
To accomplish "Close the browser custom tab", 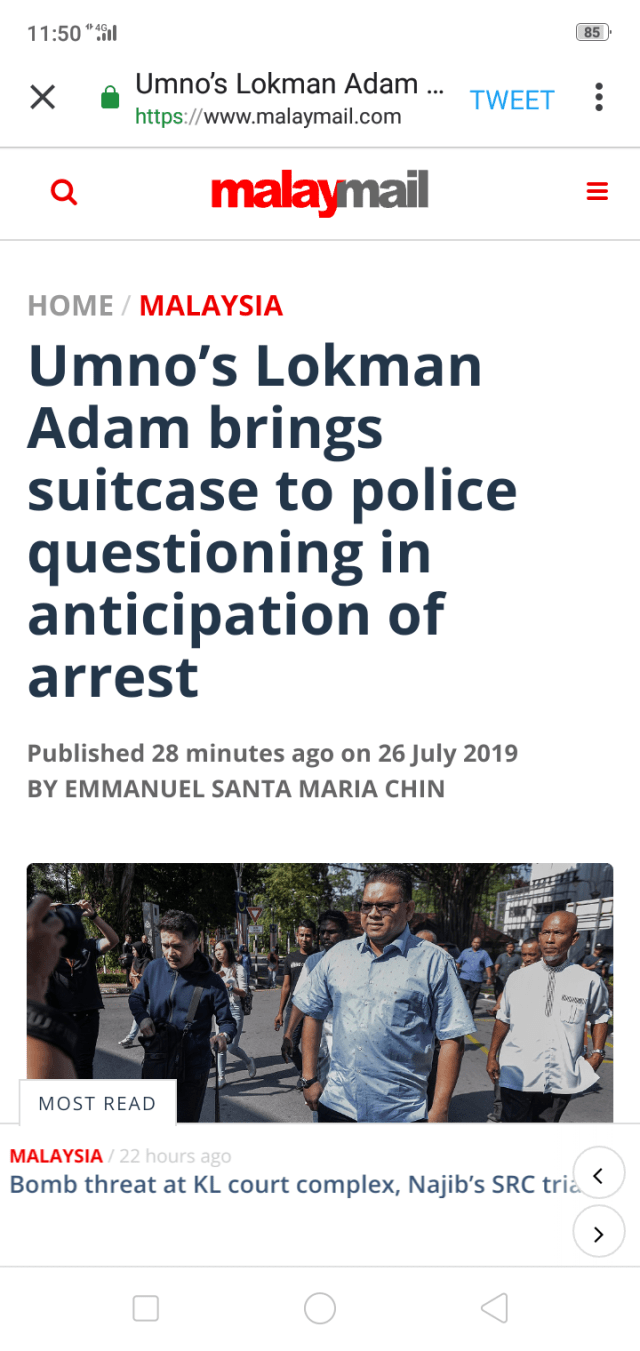I will point(42,97).
